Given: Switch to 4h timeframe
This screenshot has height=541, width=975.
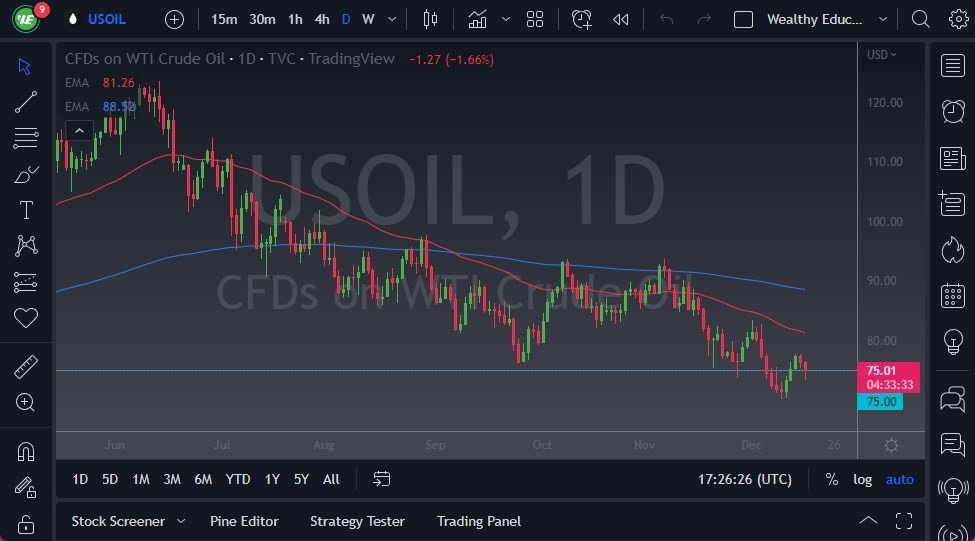Looking at the screenshot, I should (x=321, y=19).
